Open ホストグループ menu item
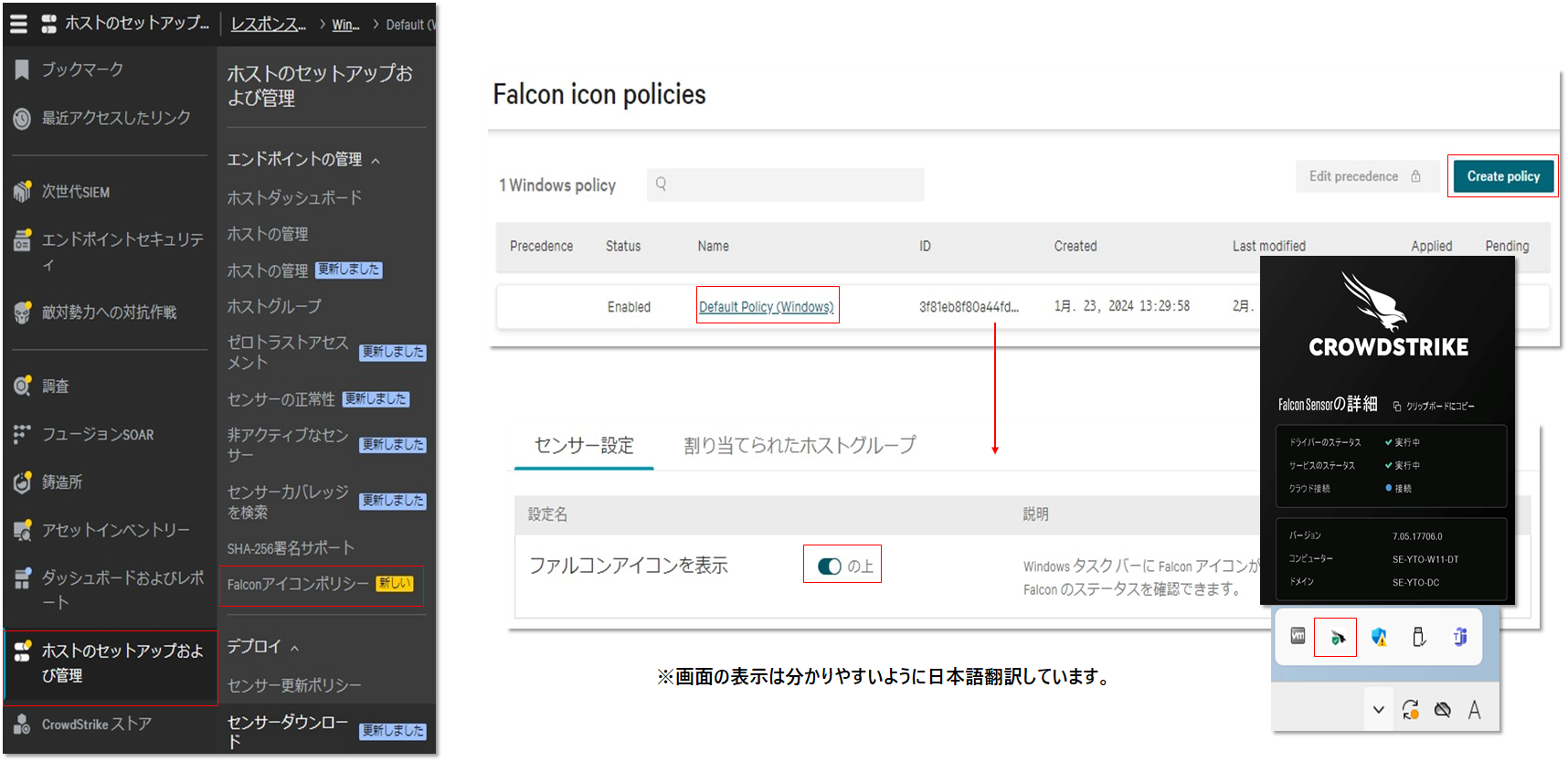 [x=274, y=306]
